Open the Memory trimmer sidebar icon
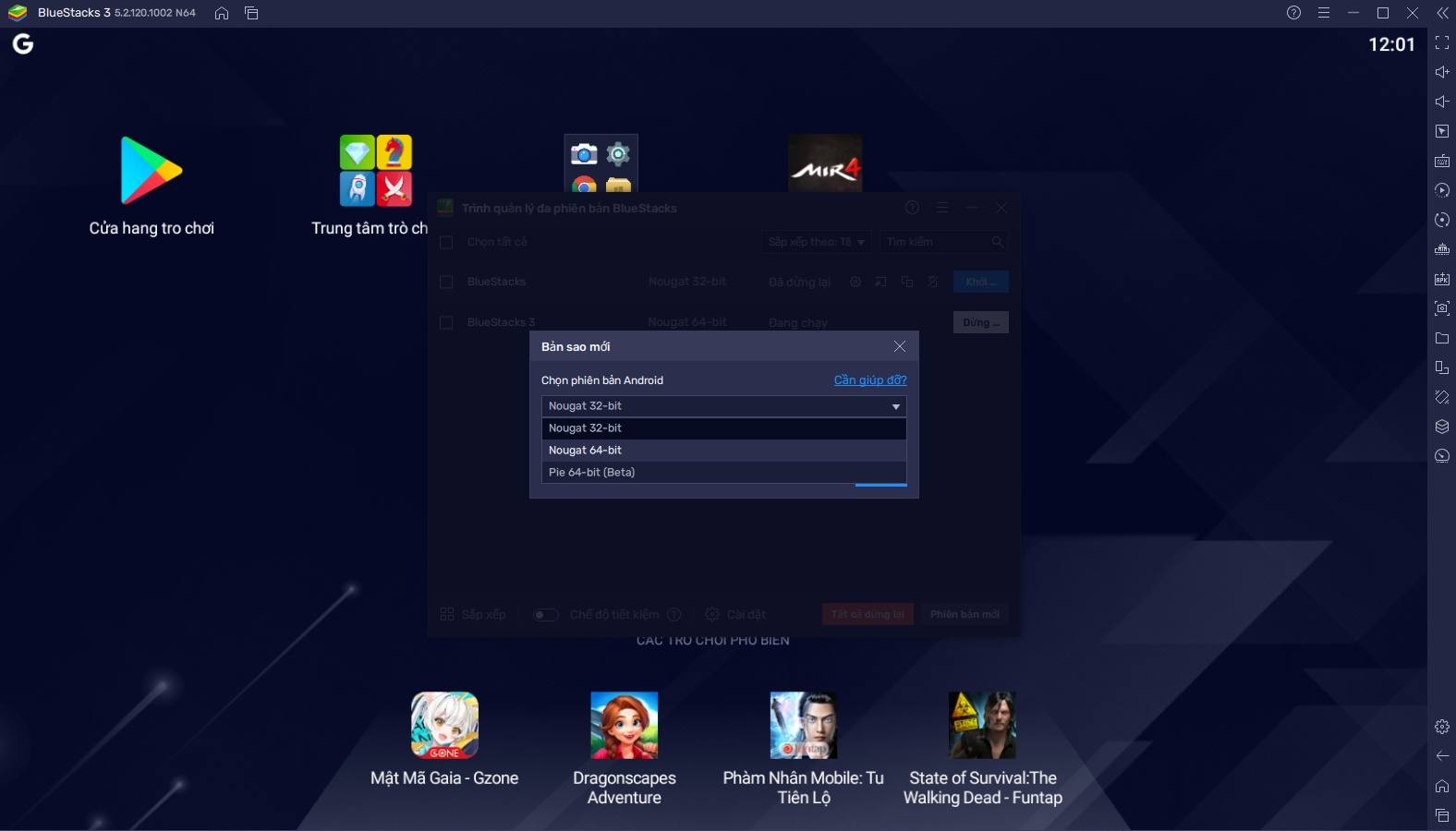 1442,249
